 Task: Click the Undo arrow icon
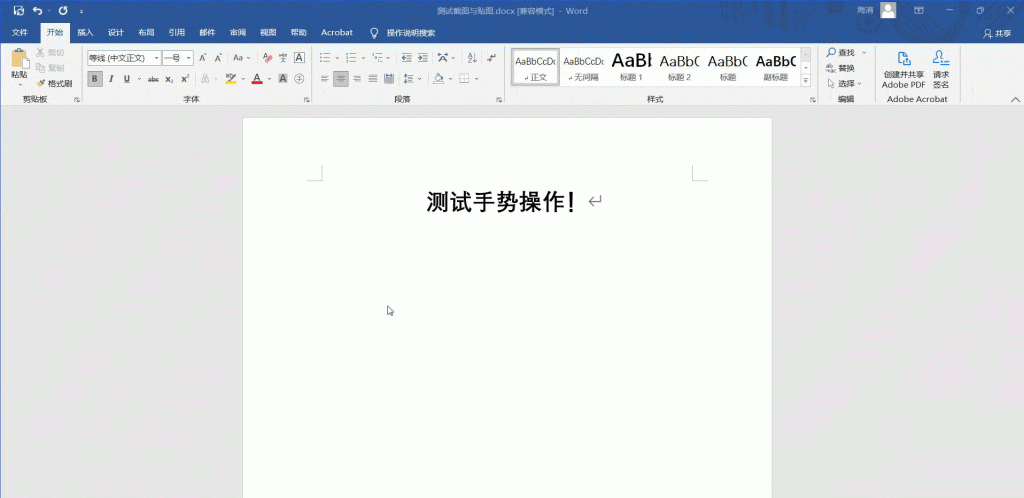click(x=37, y=10)
